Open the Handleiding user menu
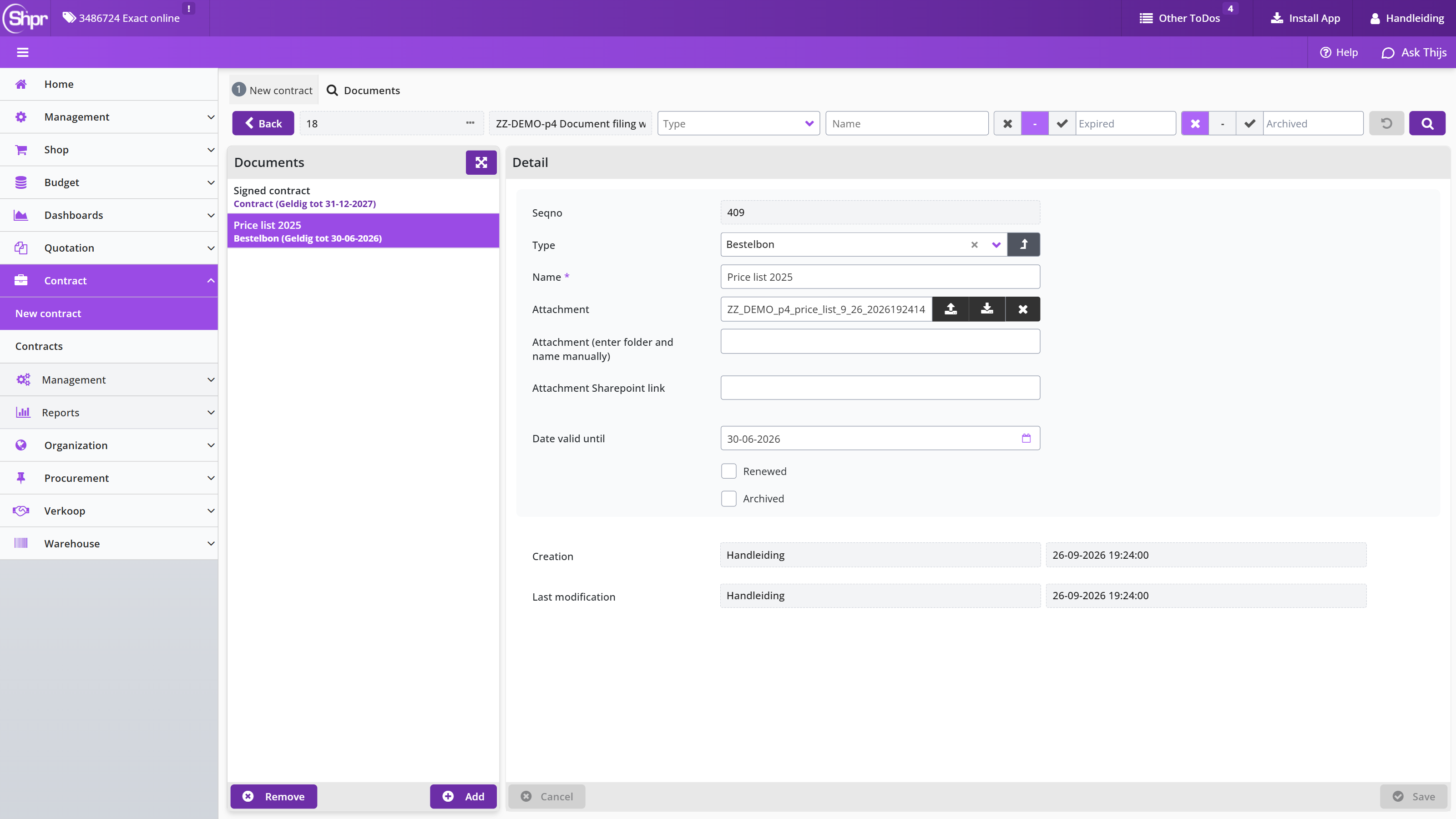This screenshot has height=819, width=1456. click(x=1407, y=18)
